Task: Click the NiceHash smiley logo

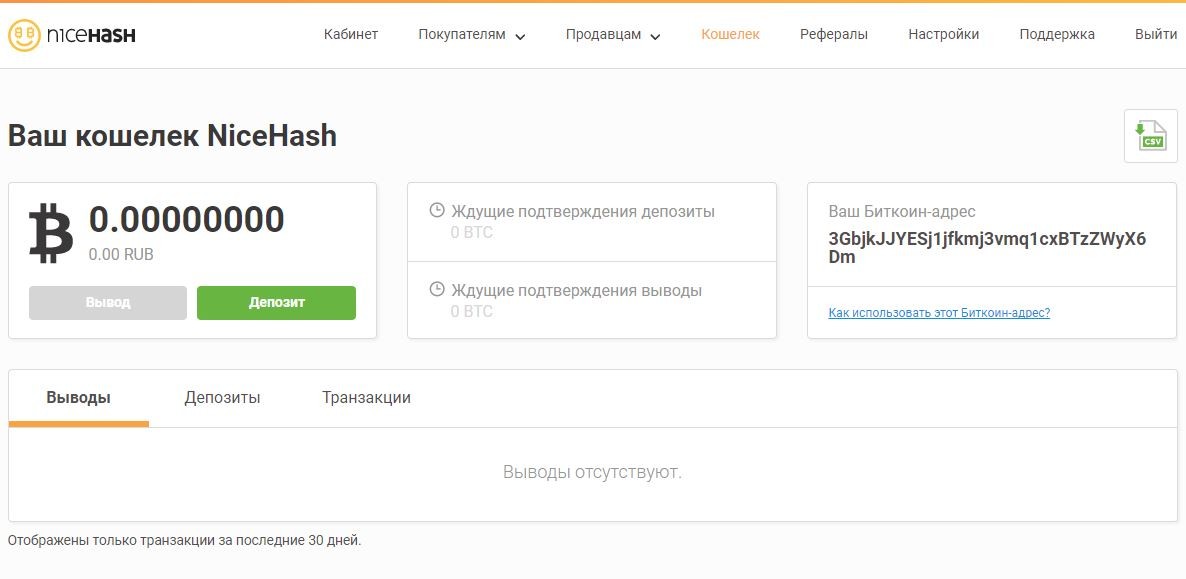Action: tap(23, 35)
